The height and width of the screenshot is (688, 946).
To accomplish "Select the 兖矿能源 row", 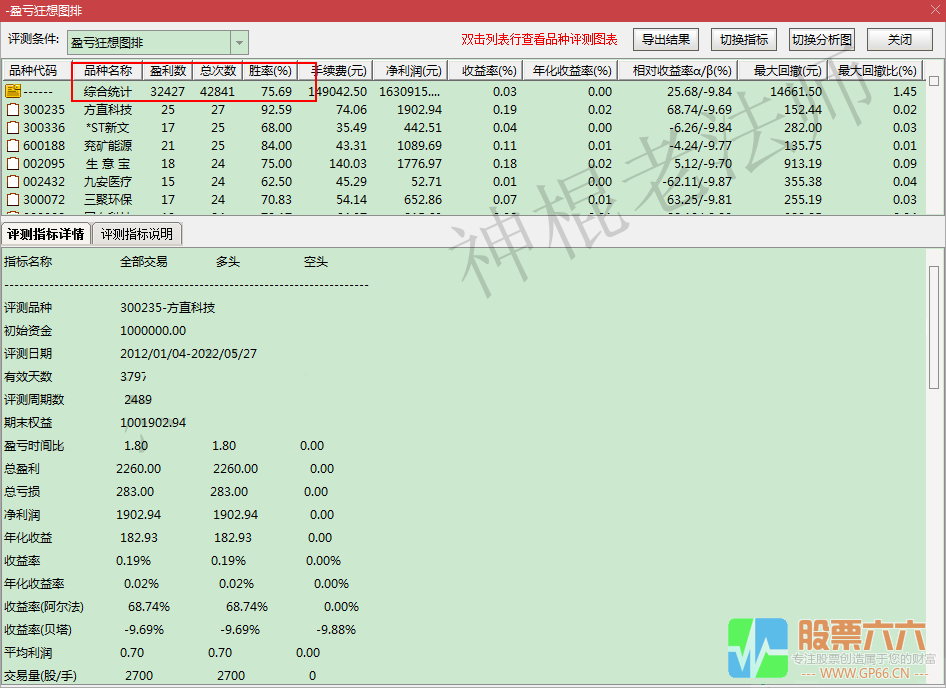I will (463, 146).
